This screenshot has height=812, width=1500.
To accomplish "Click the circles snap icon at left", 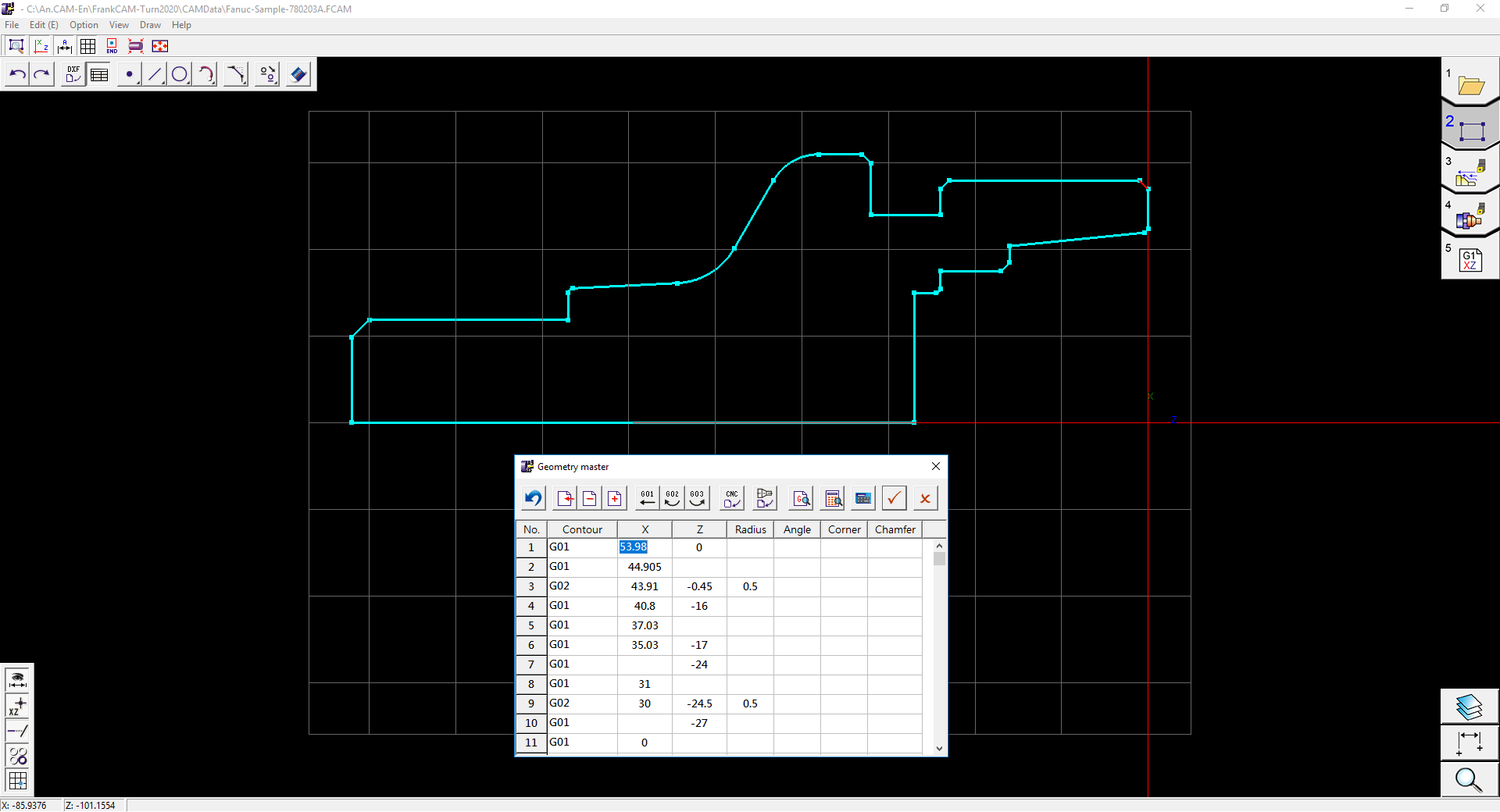I will pyautogui.click(x=17, y=756).
